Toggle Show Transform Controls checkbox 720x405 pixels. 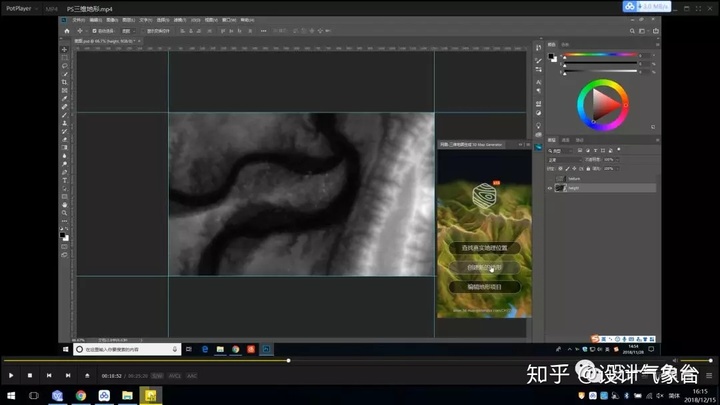pos(143,31)
